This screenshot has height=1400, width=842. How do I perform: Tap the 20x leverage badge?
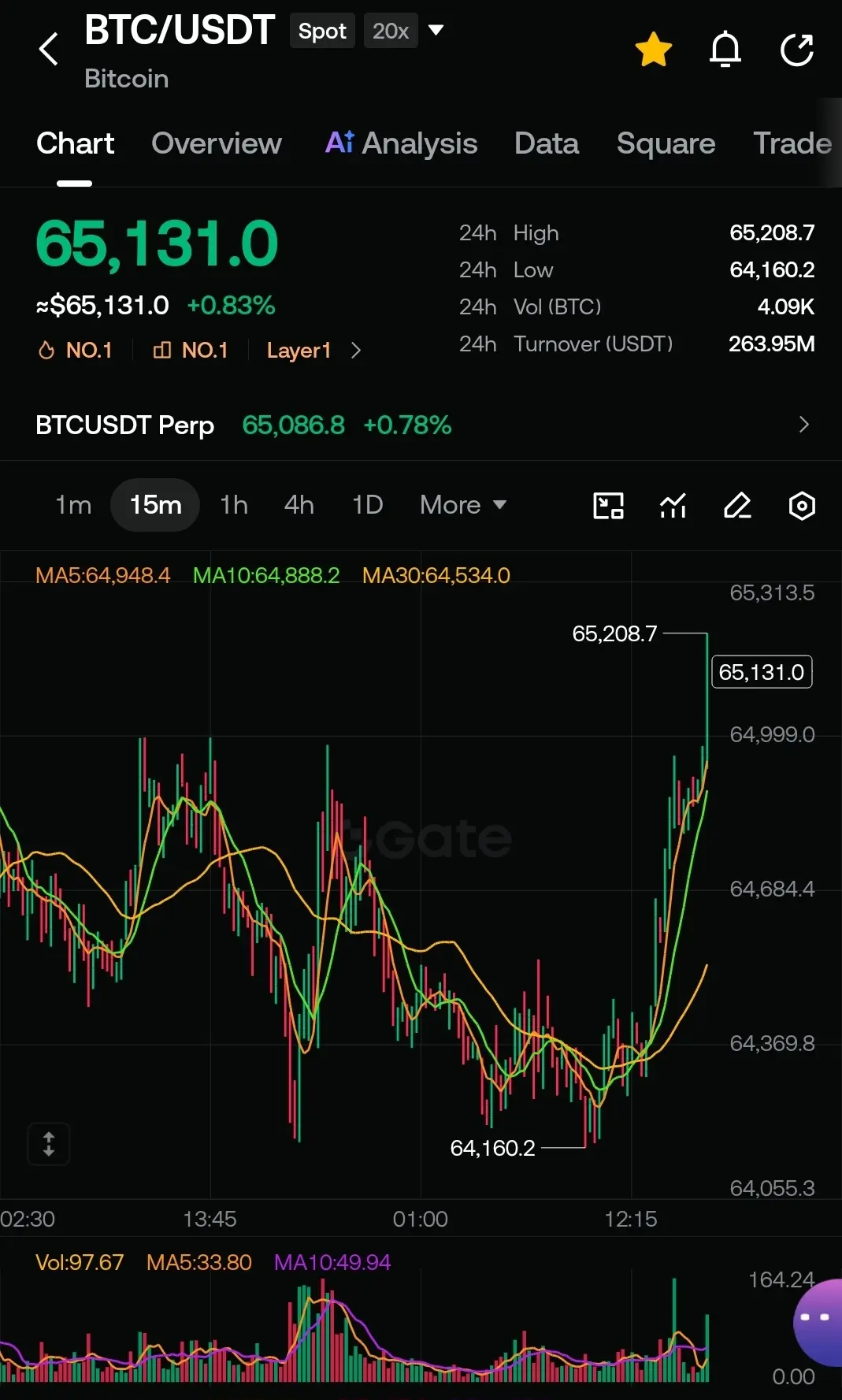click(x=391, y=31)
